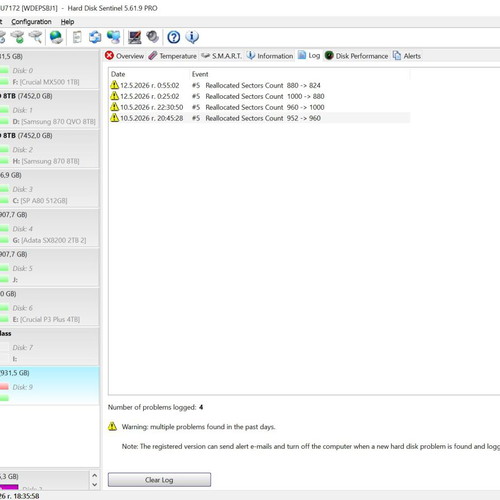Screen dimensions: 500x500
Task: Select 'Disk: 0' in the disk list
Action: pos(23,70)
